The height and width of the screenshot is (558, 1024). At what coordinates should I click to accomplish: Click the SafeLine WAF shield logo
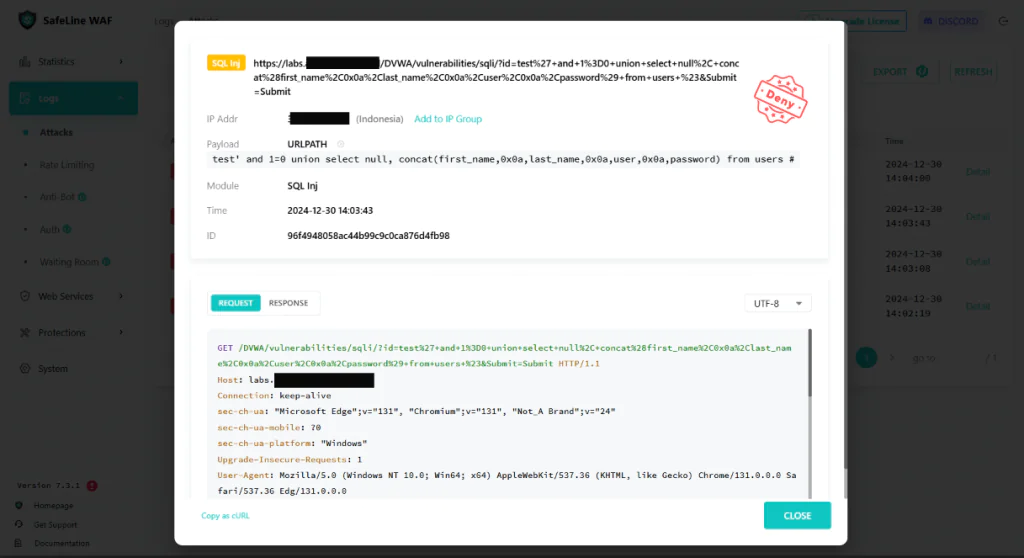(27, 20)
